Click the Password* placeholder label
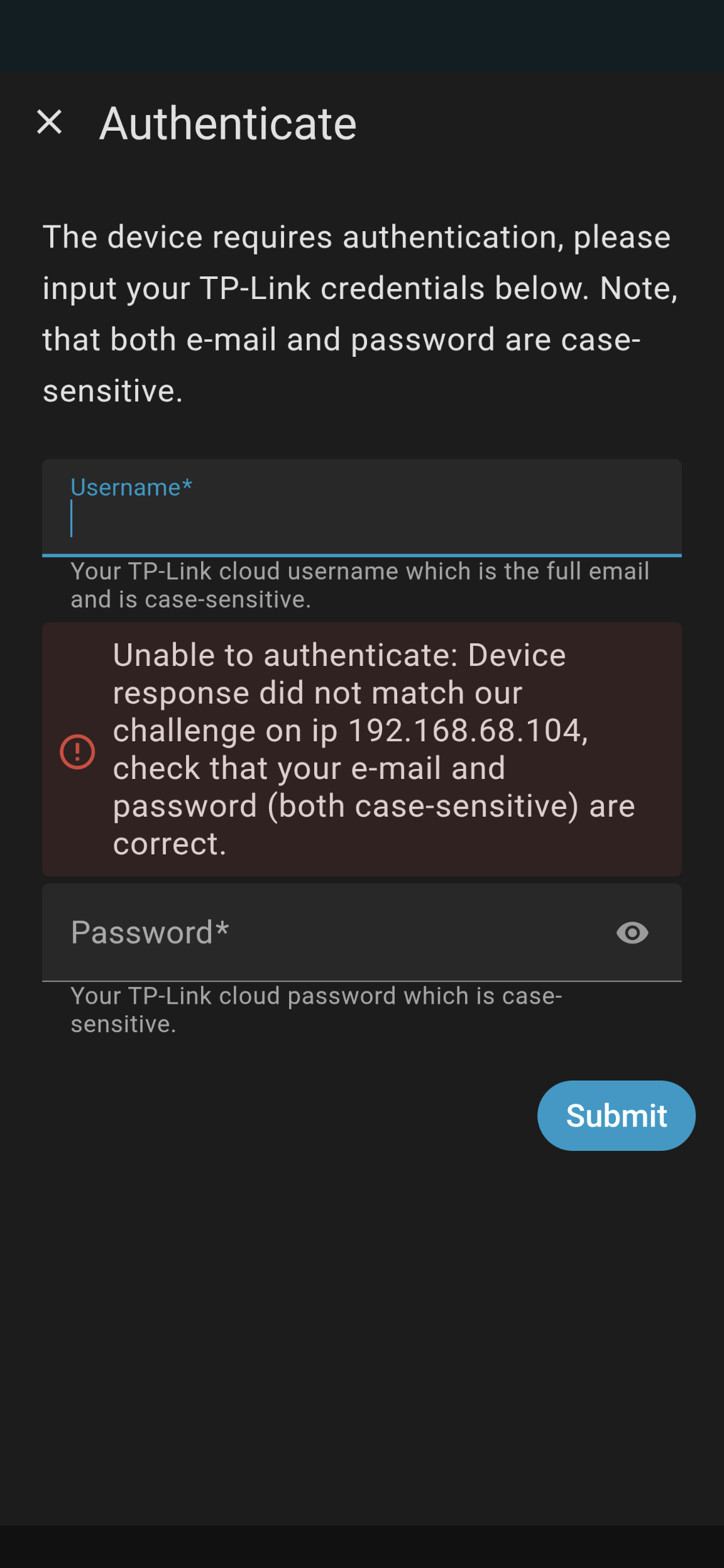The width and height of the screenshot is (724, 1568). [x=150, y=932]
